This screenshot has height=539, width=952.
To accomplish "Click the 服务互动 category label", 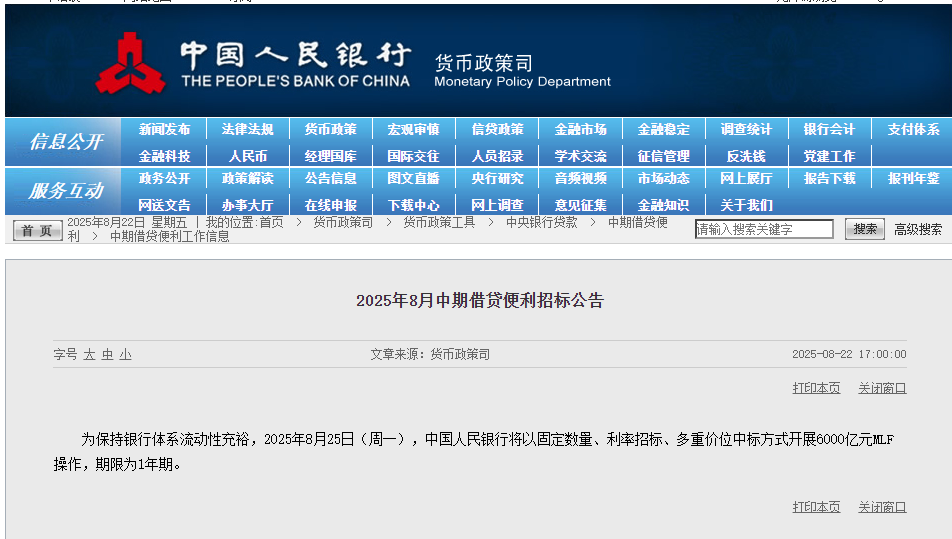I will (66, 191).
